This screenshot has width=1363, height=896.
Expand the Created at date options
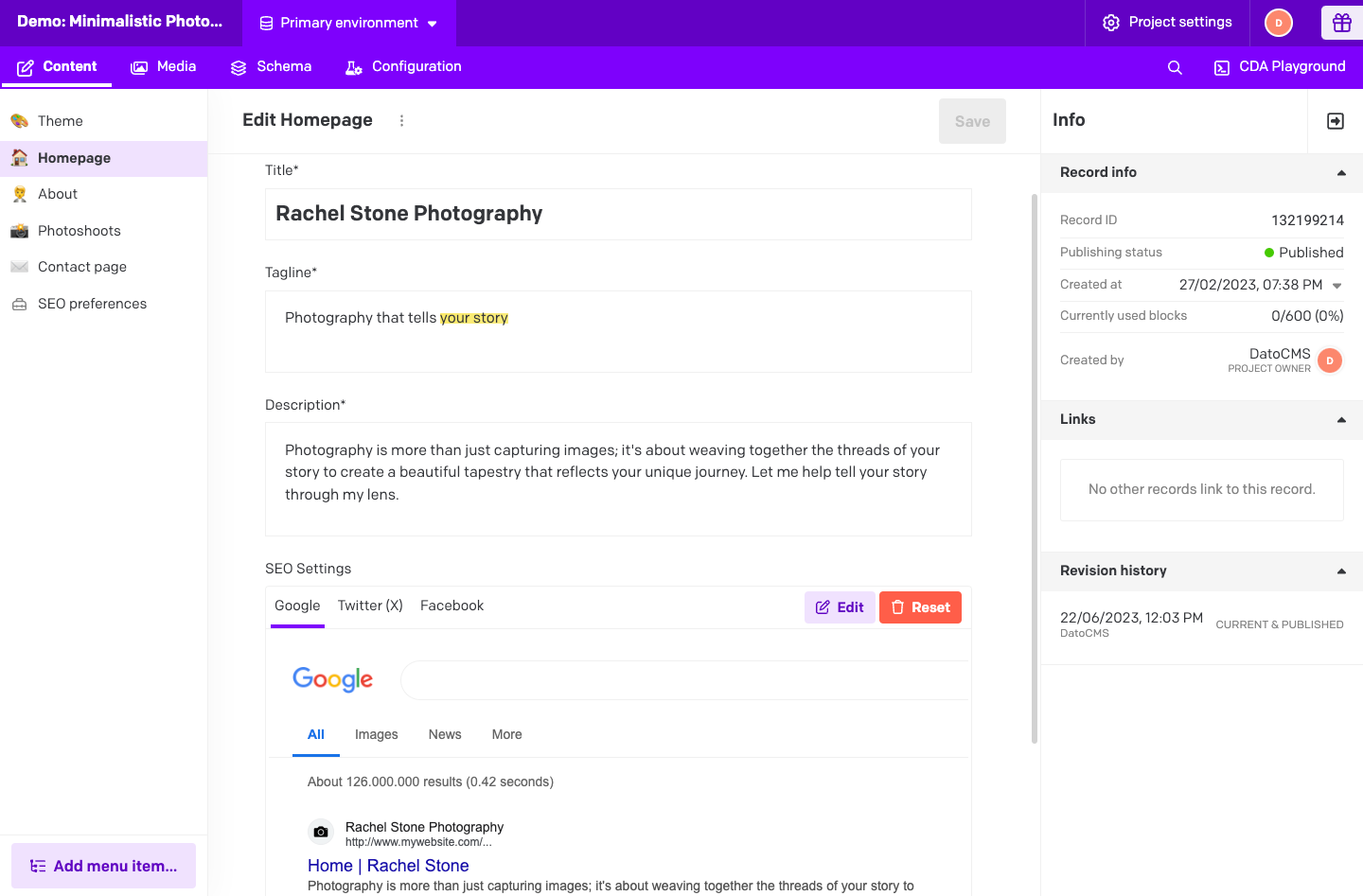click(x=1336, y=285)
